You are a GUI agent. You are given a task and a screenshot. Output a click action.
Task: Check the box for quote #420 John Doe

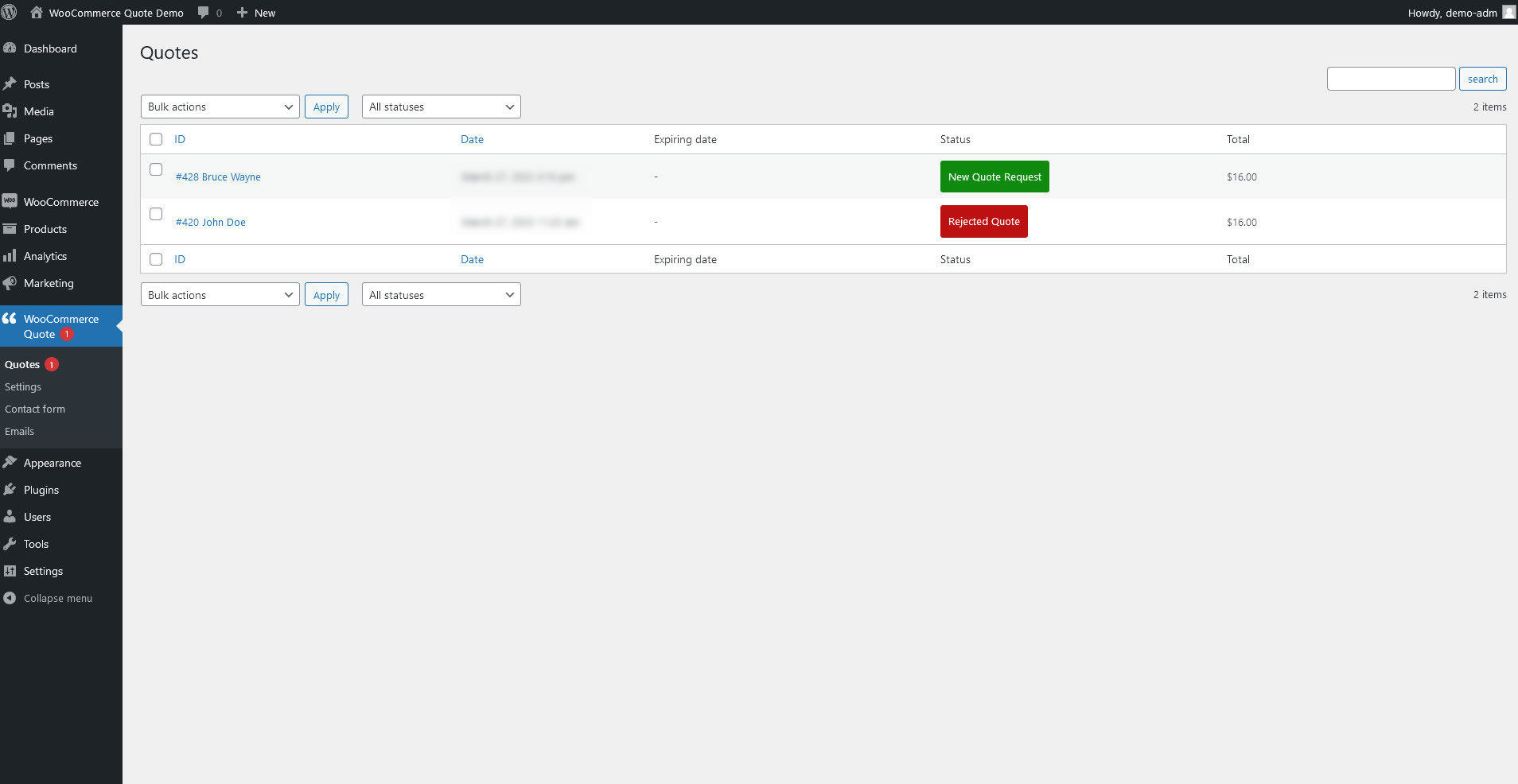tap(156, 214)
